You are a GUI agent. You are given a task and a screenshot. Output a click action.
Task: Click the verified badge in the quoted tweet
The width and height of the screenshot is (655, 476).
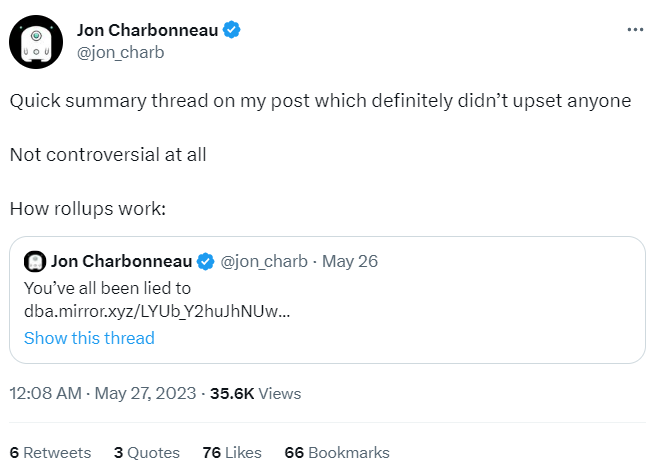pyautogui.click(x=205, y=262)
